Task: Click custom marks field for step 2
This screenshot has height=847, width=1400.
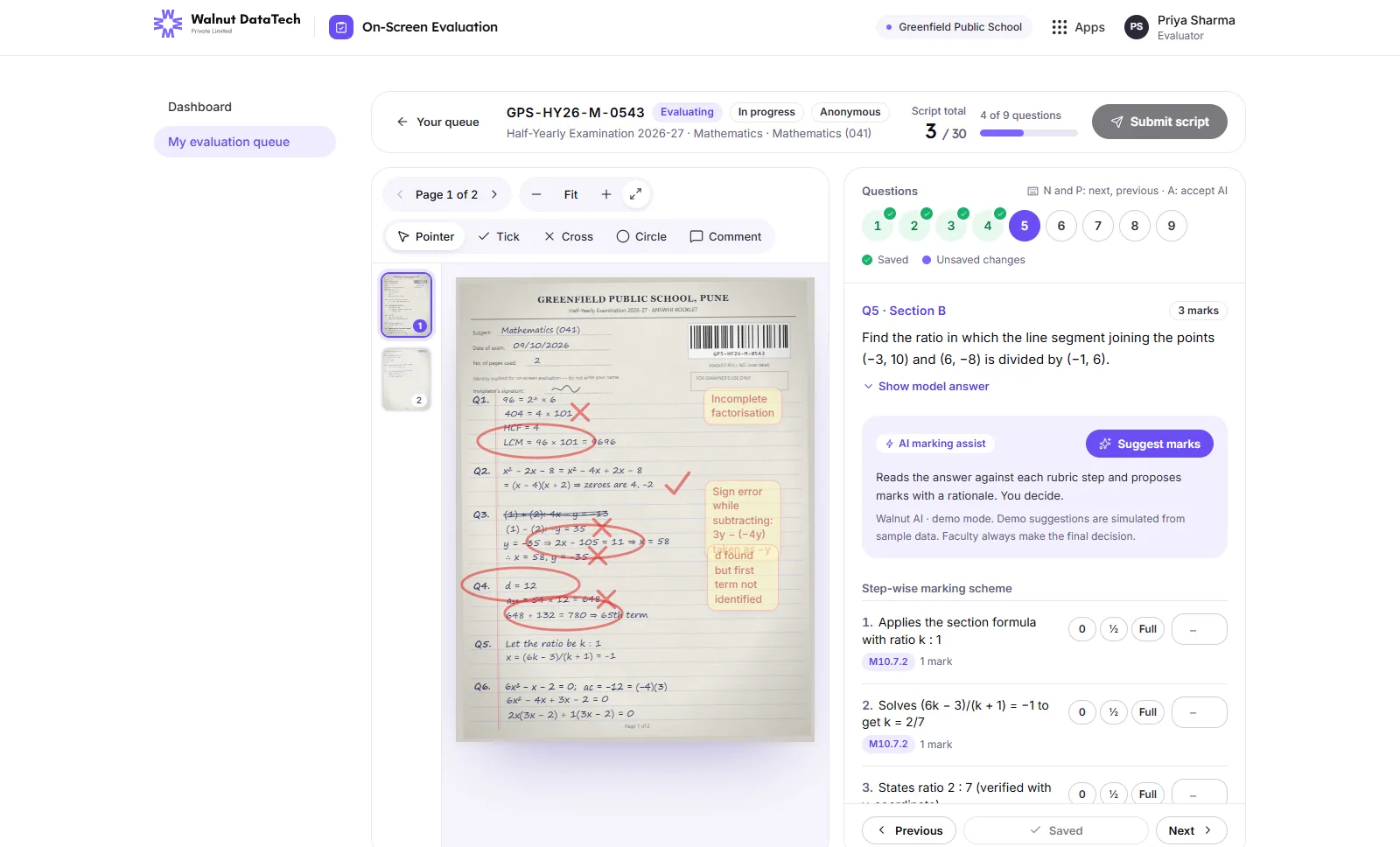Action: (x=1200, y=712)
